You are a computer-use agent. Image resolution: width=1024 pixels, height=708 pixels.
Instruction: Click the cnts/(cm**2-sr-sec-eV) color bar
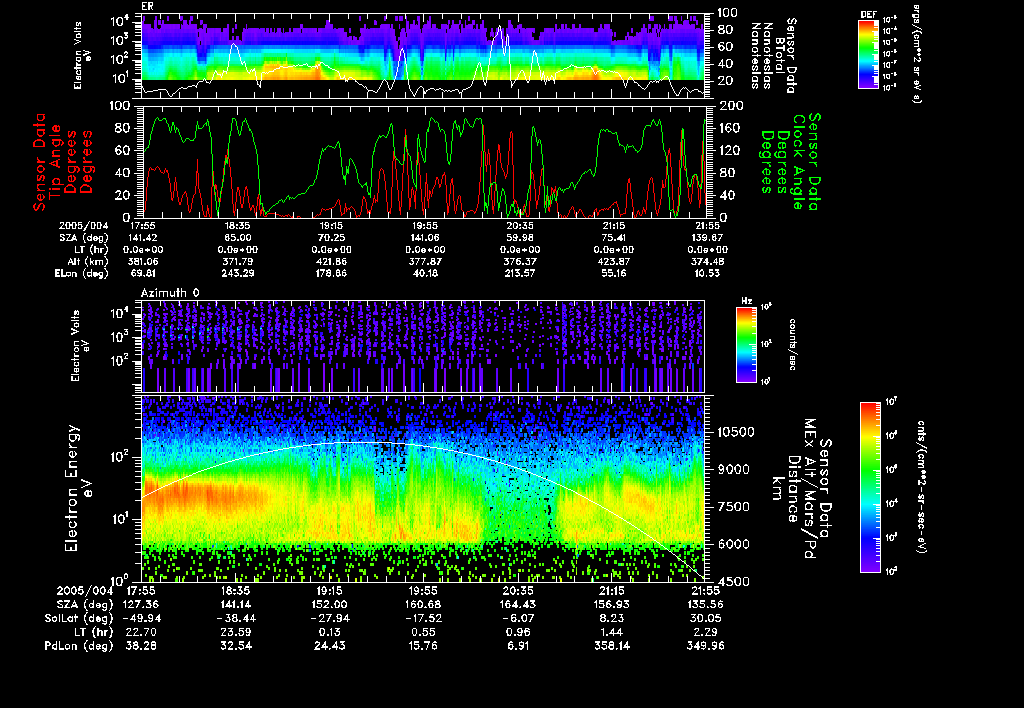click(870, 487)
